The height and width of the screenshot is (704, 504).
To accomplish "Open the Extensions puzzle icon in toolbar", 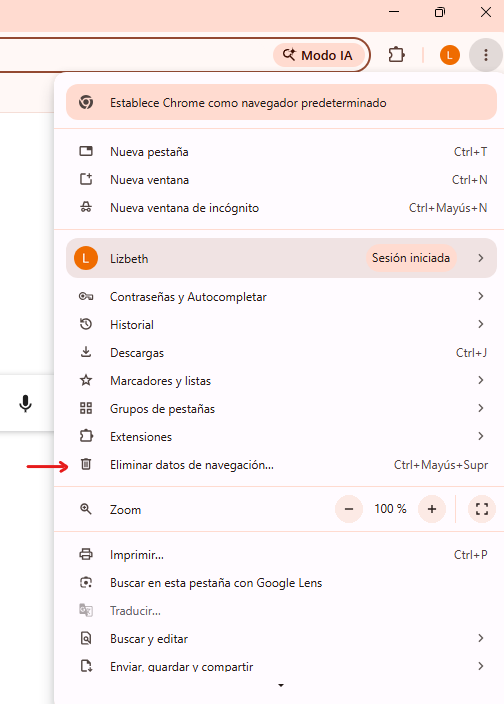I will pyautogui.click(x=396, y=55).
